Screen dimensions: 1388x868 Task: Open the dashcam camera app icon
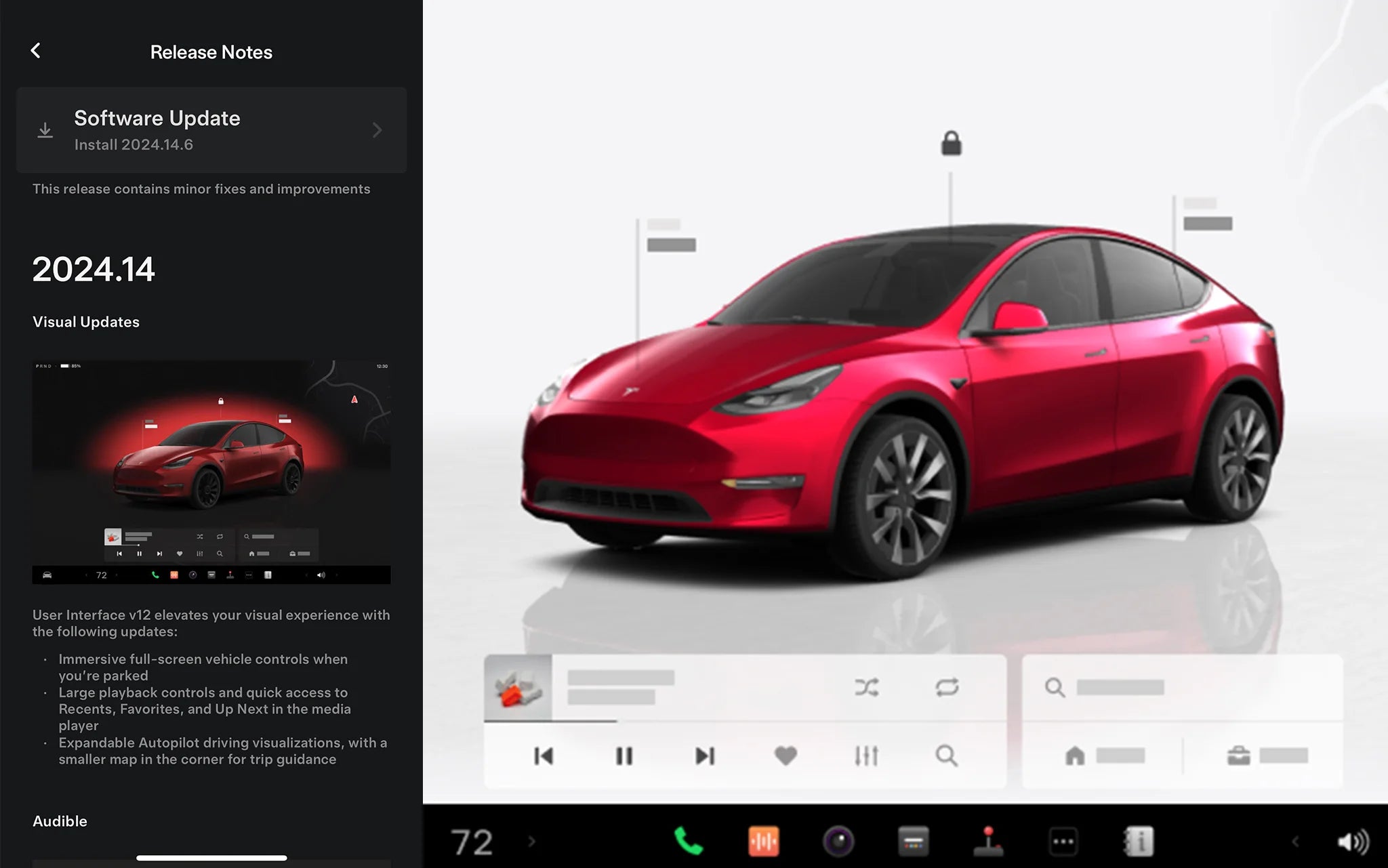pyautogui.click(x=838, y=842)
